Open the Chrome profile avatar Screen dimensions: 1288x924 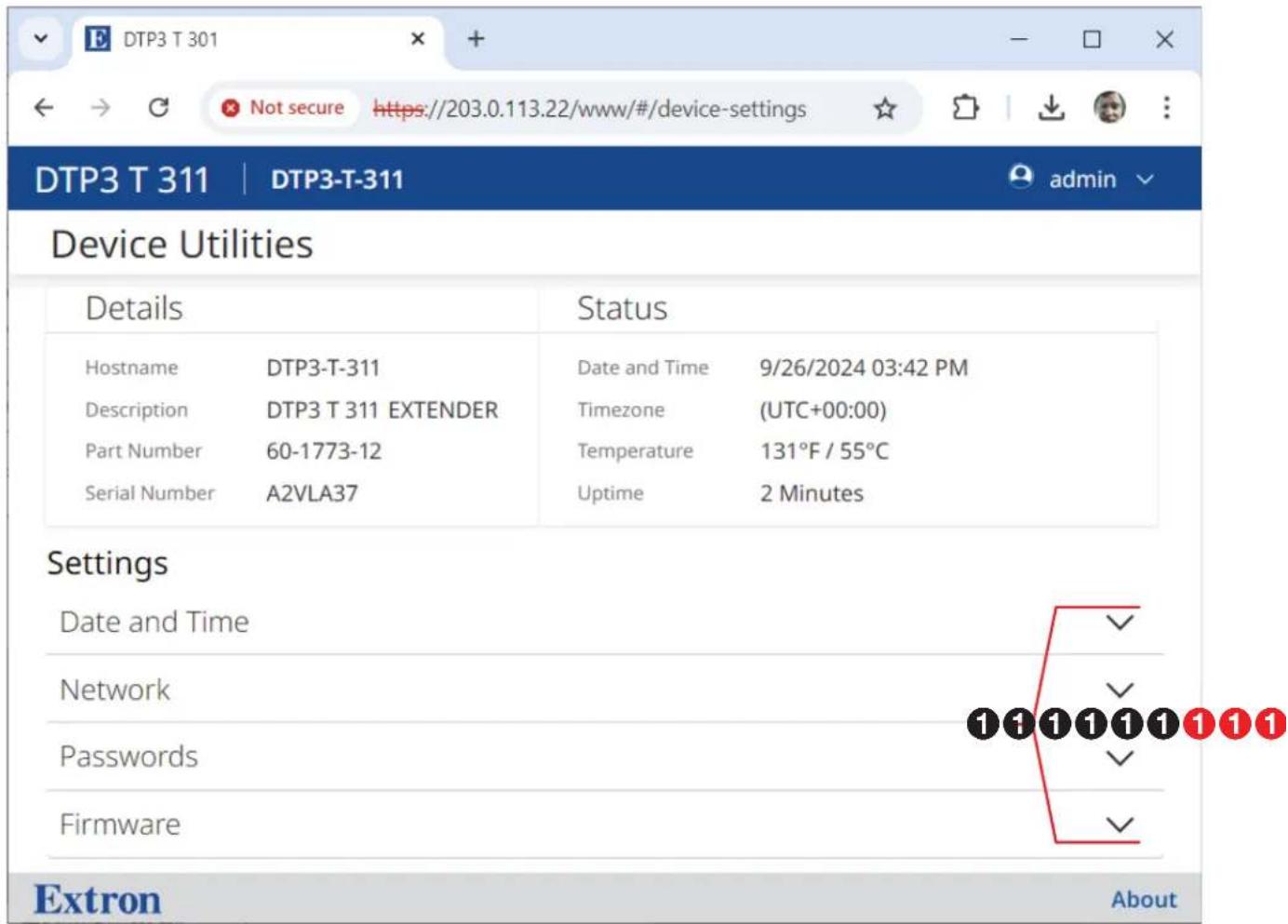click(1109, 108)
